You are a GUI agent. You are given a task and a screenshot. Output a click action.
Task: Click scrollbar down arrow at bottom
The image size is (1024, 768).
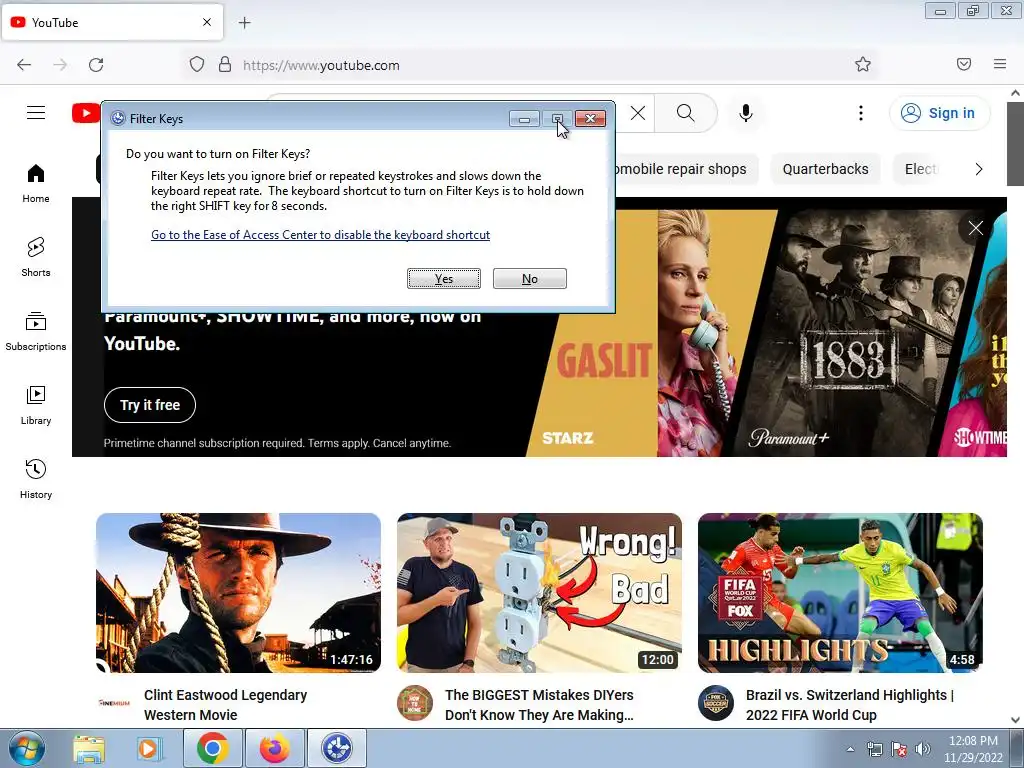pos(1015,720)
